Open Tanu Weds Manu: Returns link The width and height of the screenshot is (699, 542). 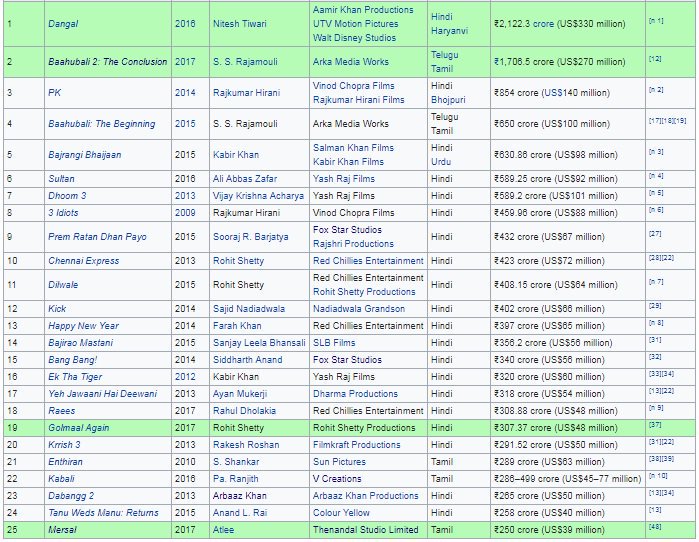click(x=103, y=513)
